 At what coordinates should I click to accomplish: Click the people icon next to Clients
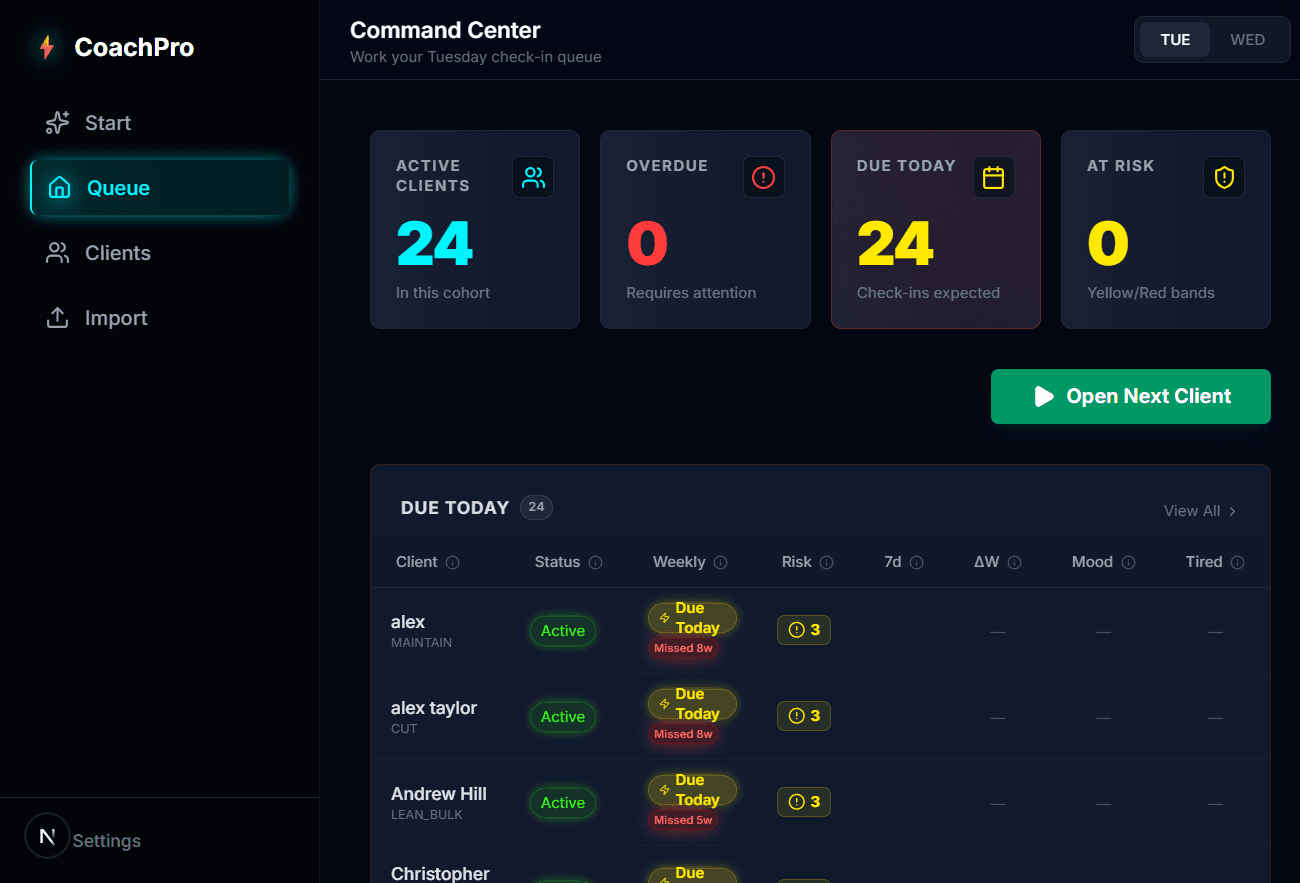pyautogui.click(x=58, y=253)
